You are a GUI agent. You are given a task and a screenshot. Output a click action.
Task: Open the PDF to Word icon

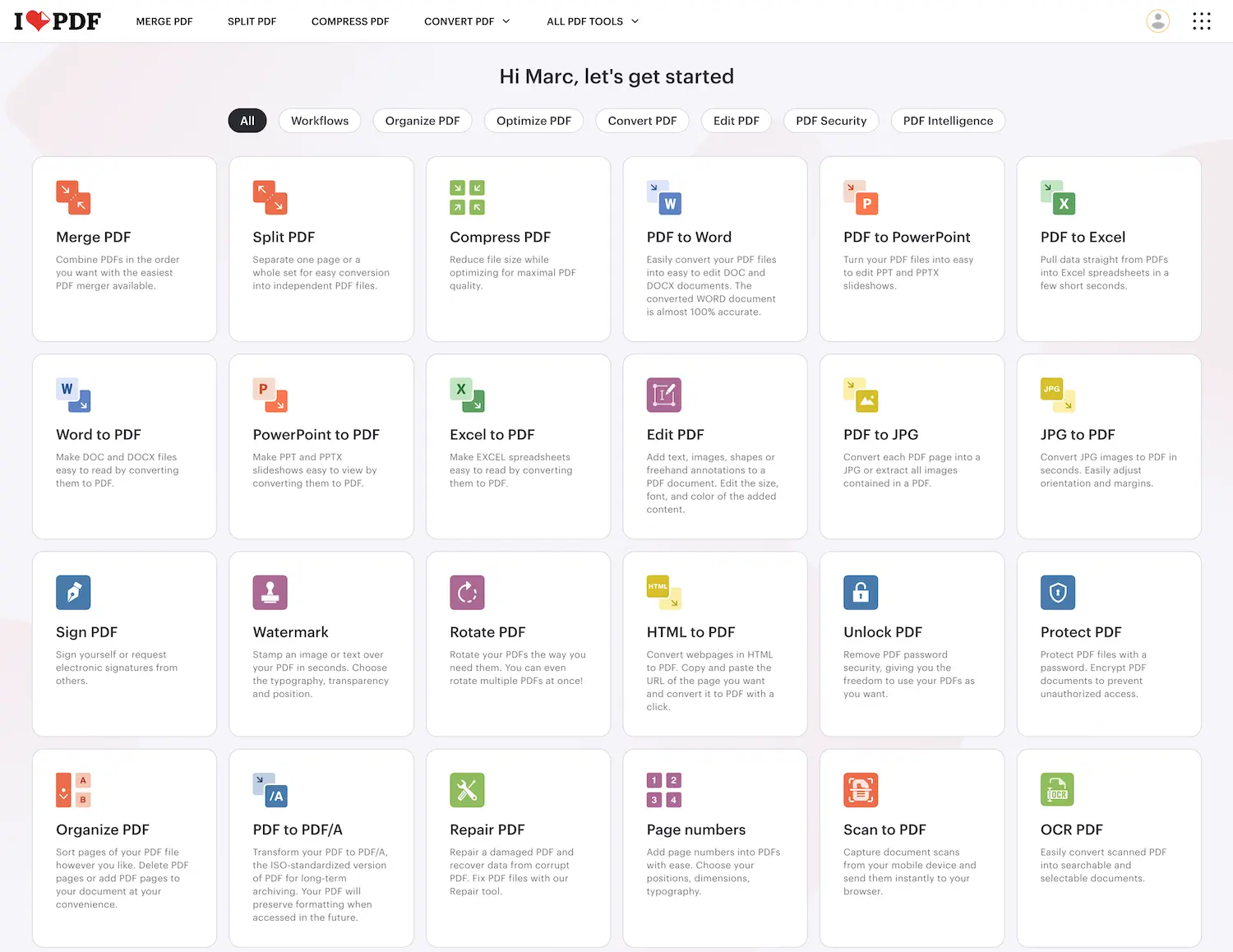click(664, 197)
